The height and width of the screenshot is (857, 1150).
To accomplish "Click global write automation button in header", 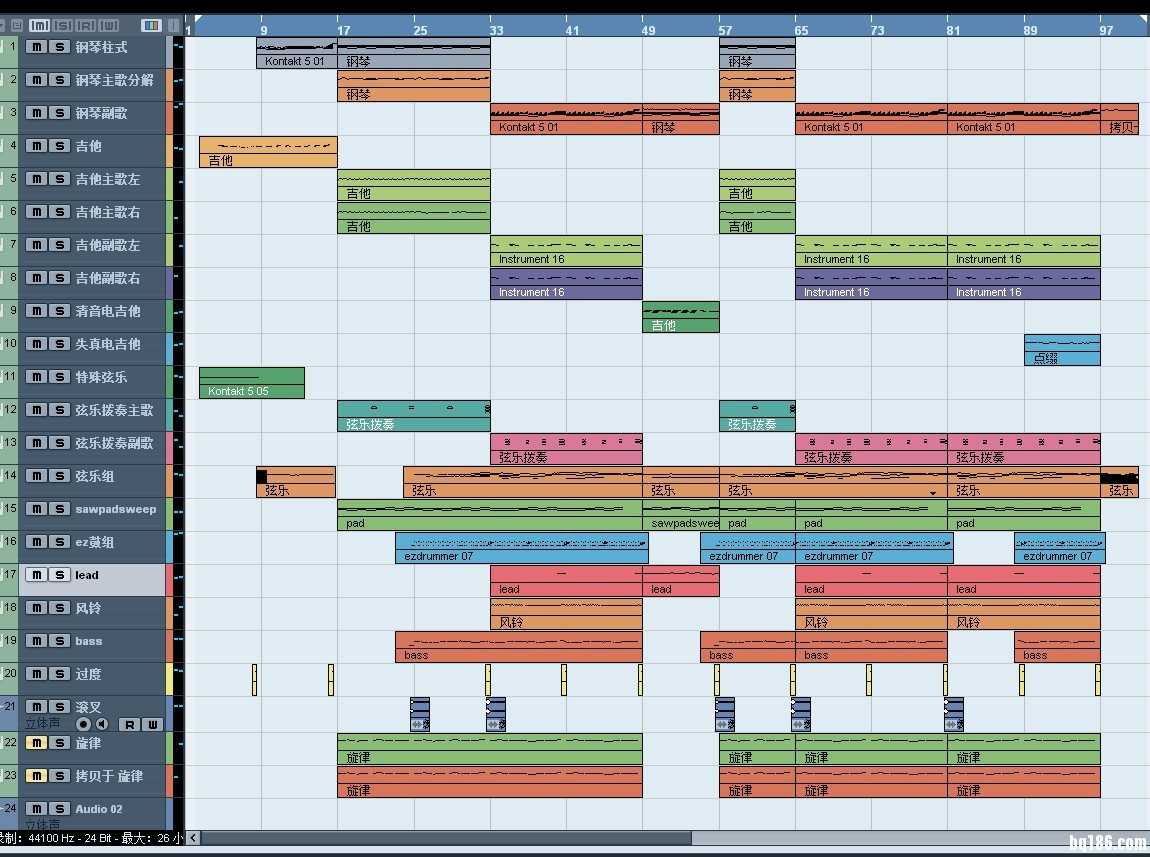I will pos(109,25).
